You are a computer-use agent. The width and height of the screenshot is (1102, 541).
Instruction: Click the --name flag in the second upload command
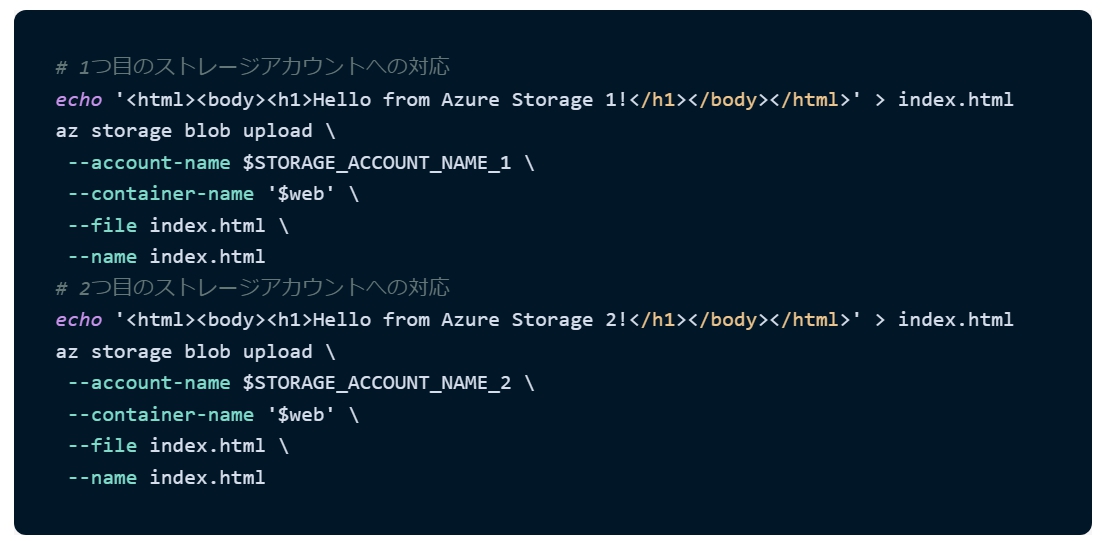tap(102, 477)
